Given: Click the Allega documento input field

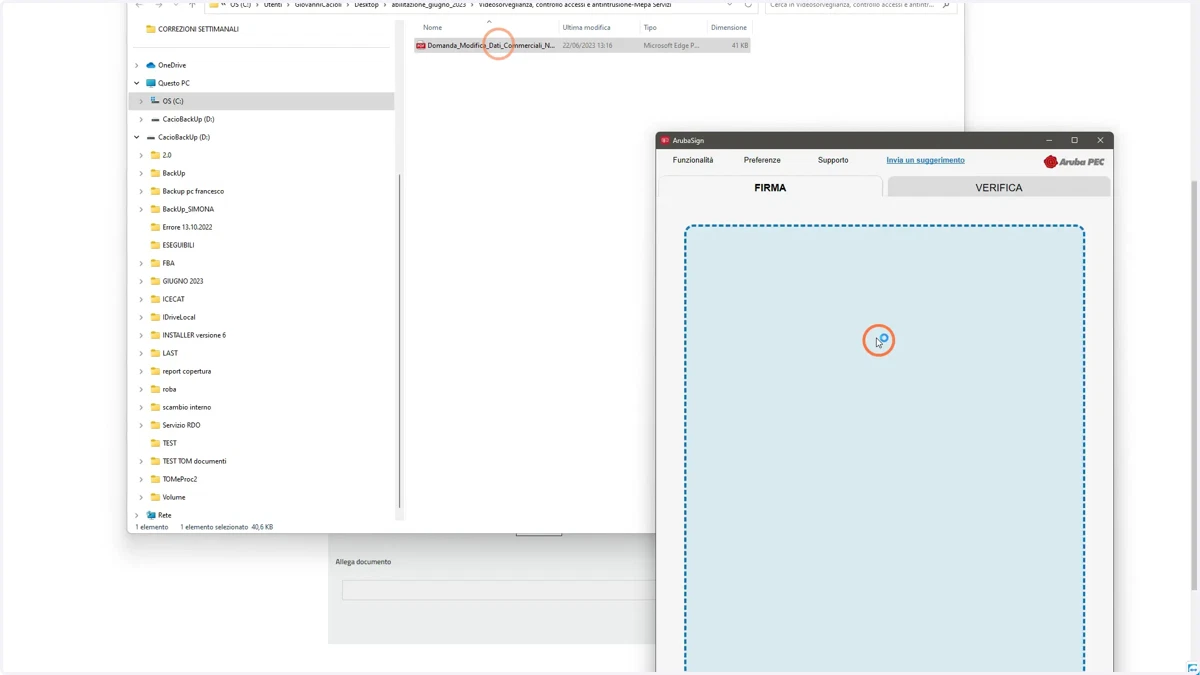Looking at the screenshot, I should click(498, 590).
